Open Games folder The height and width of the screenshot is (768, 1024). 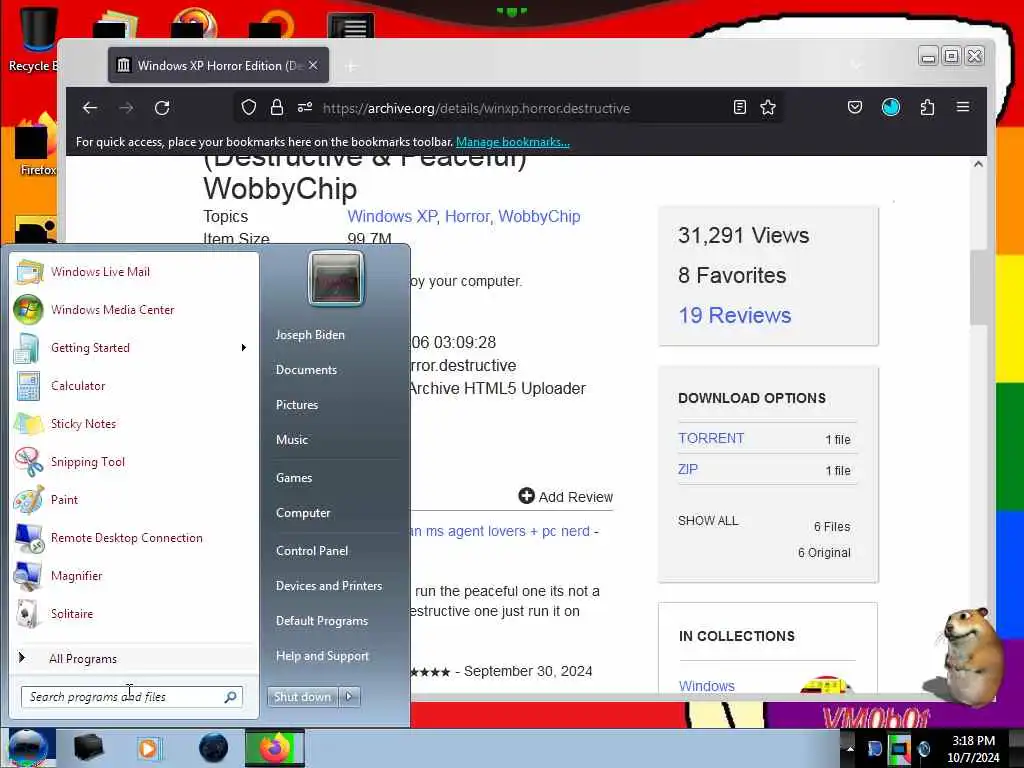[x=294, y=478]
